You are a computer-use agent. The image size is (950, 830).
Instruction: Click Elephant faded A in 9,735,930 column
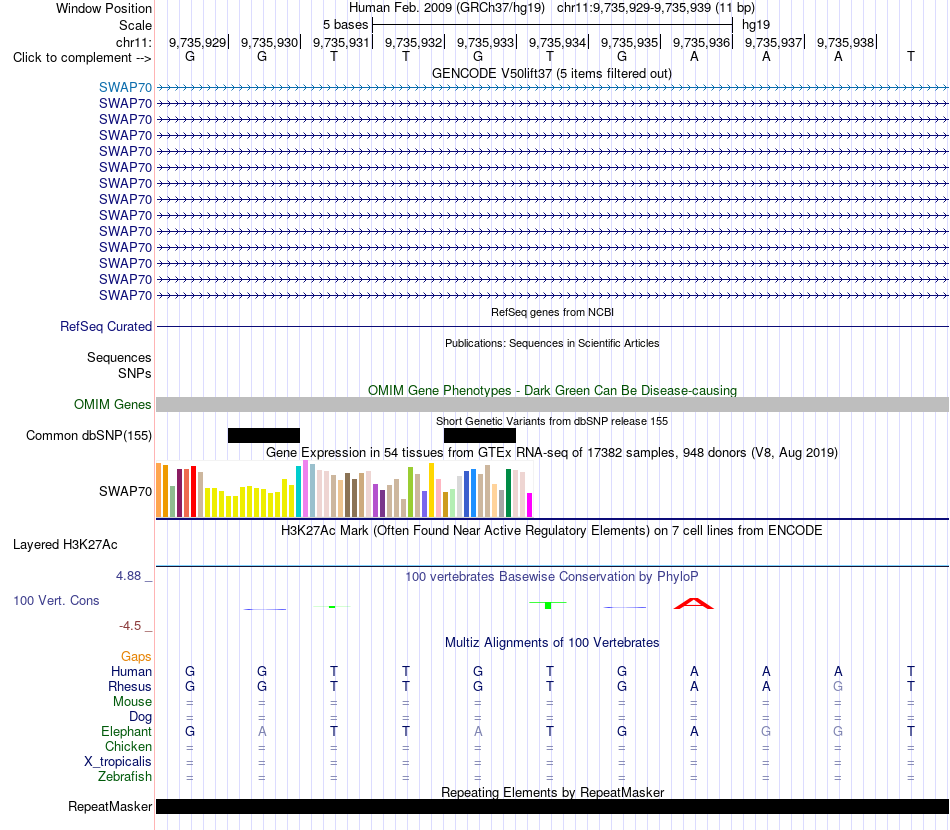tap(262, 732)
